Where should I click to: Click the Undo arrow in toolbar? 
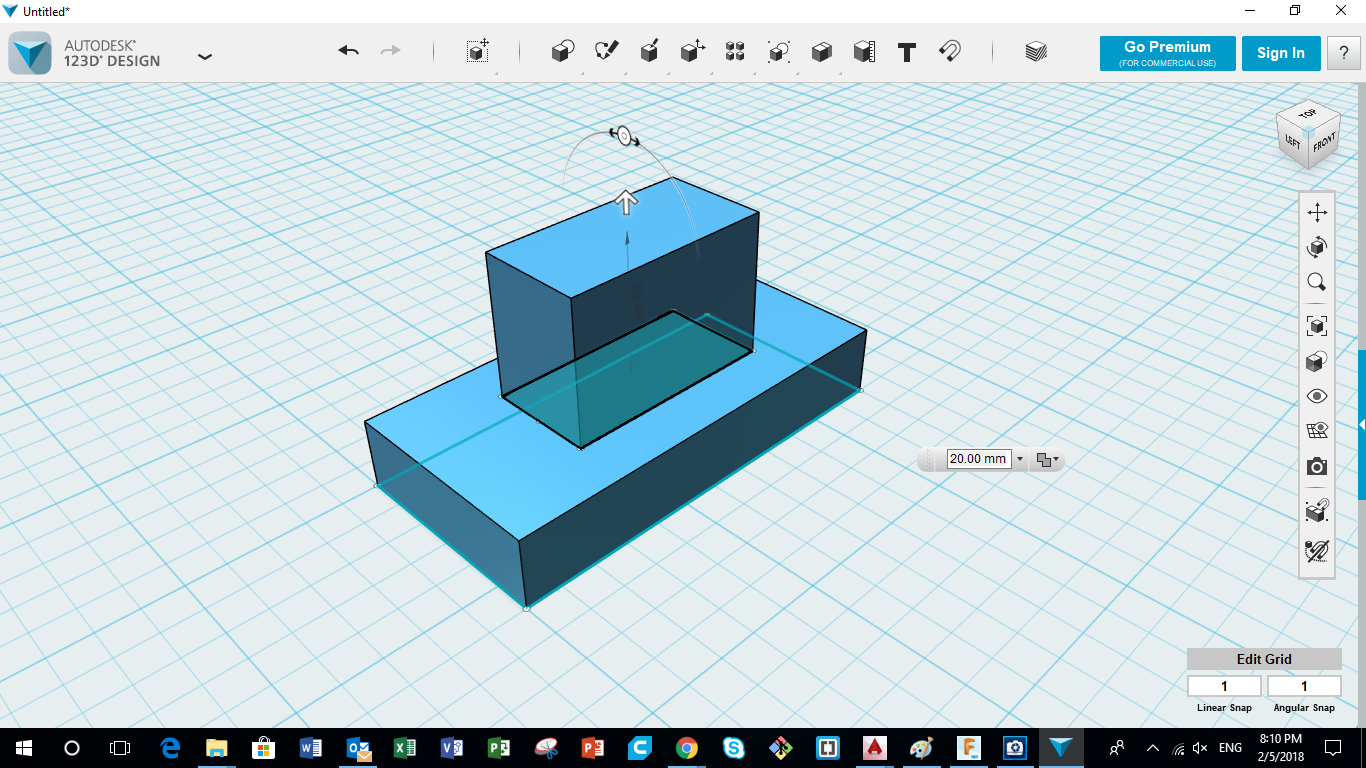coord(348,51)
